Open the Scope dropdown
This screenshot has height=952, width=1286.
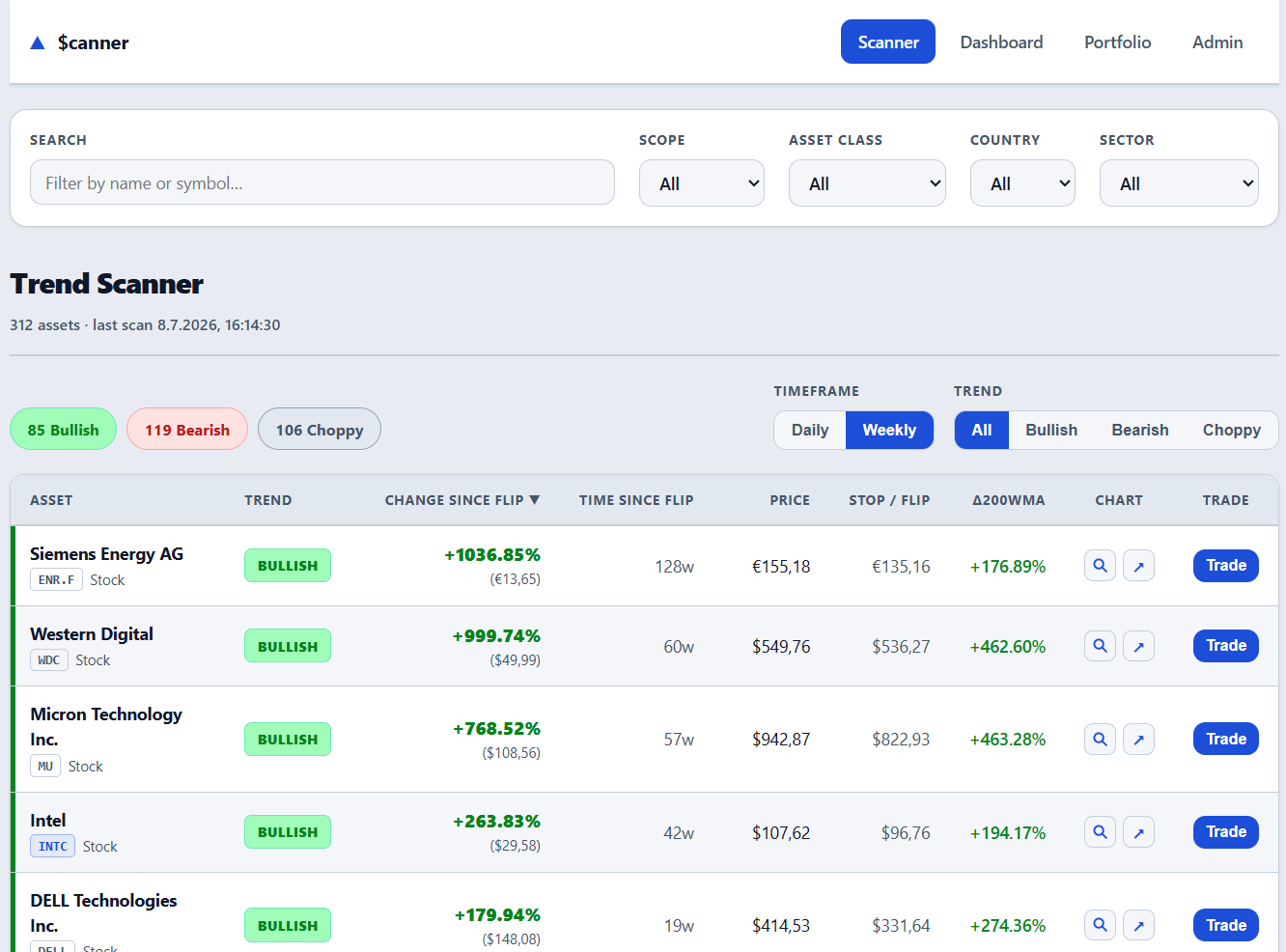702,183
